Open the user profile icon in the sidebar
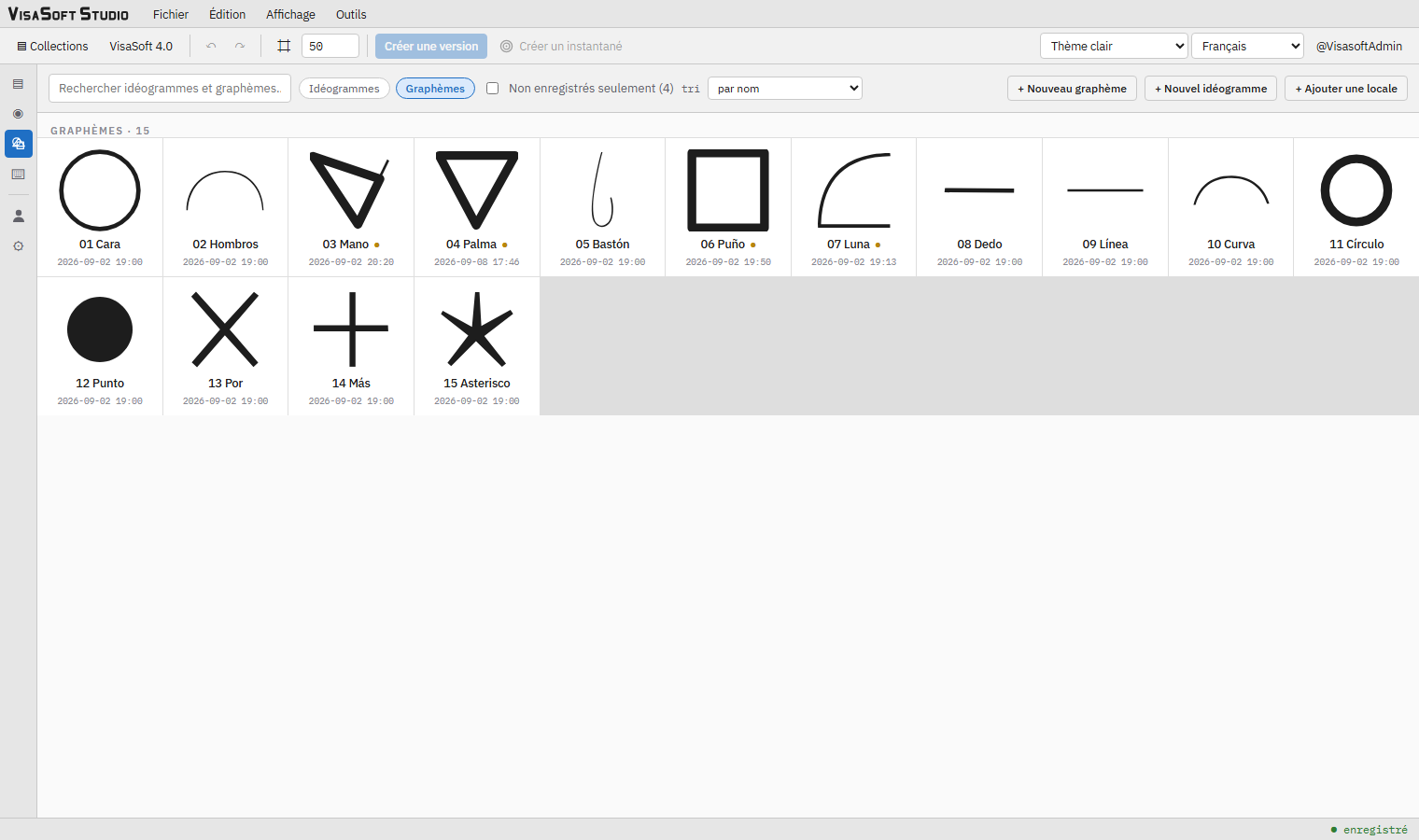Image resolution: width=1419 pixels, height=840 pixels. point(18,216)
